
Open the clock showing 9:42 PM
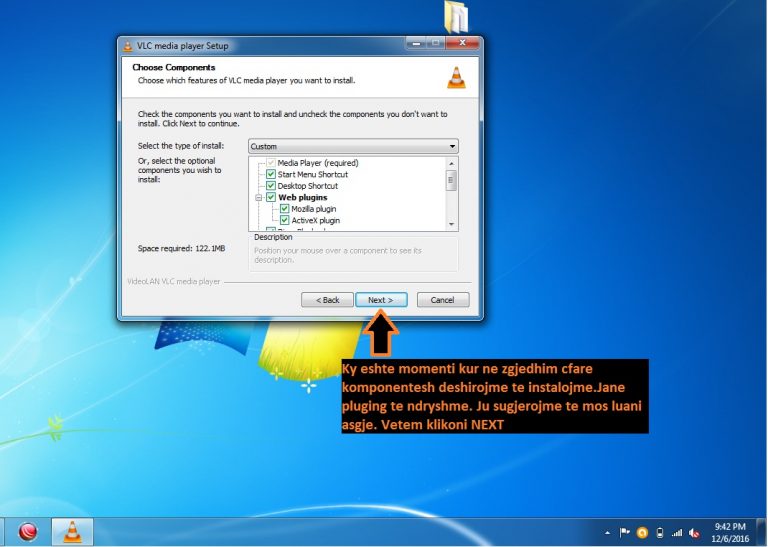[x=730, y=532]
